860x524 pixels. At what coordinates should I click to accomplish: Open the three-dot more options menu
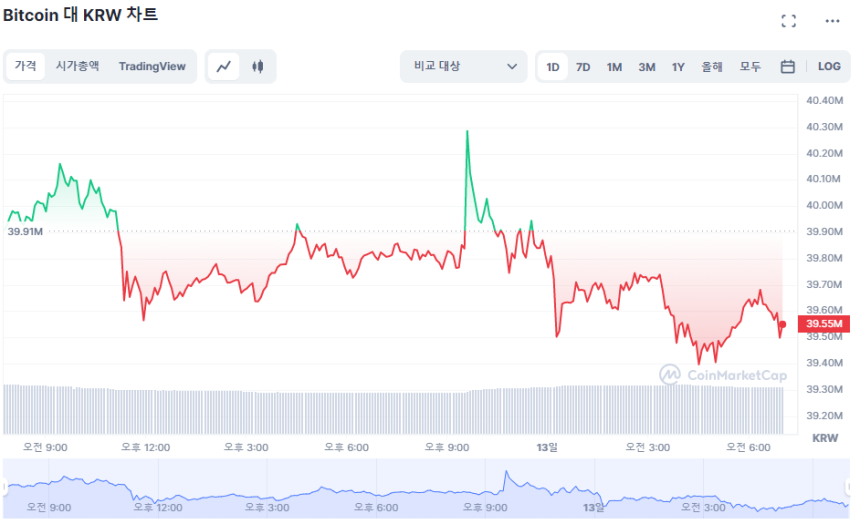(x=832, y=21)
